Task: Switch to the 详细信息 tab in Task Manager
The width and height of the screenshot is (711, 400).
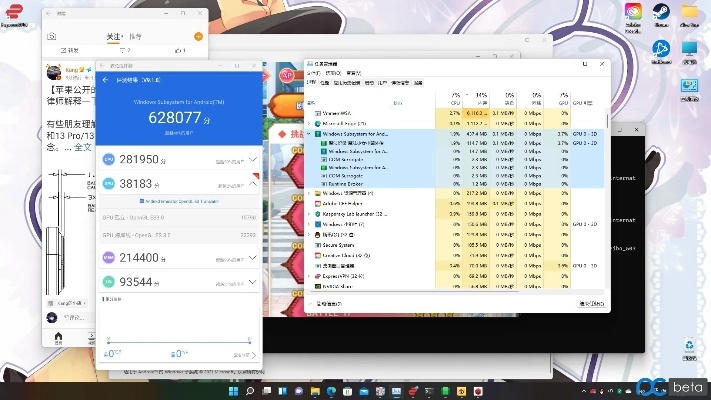Action: point(399,83)
